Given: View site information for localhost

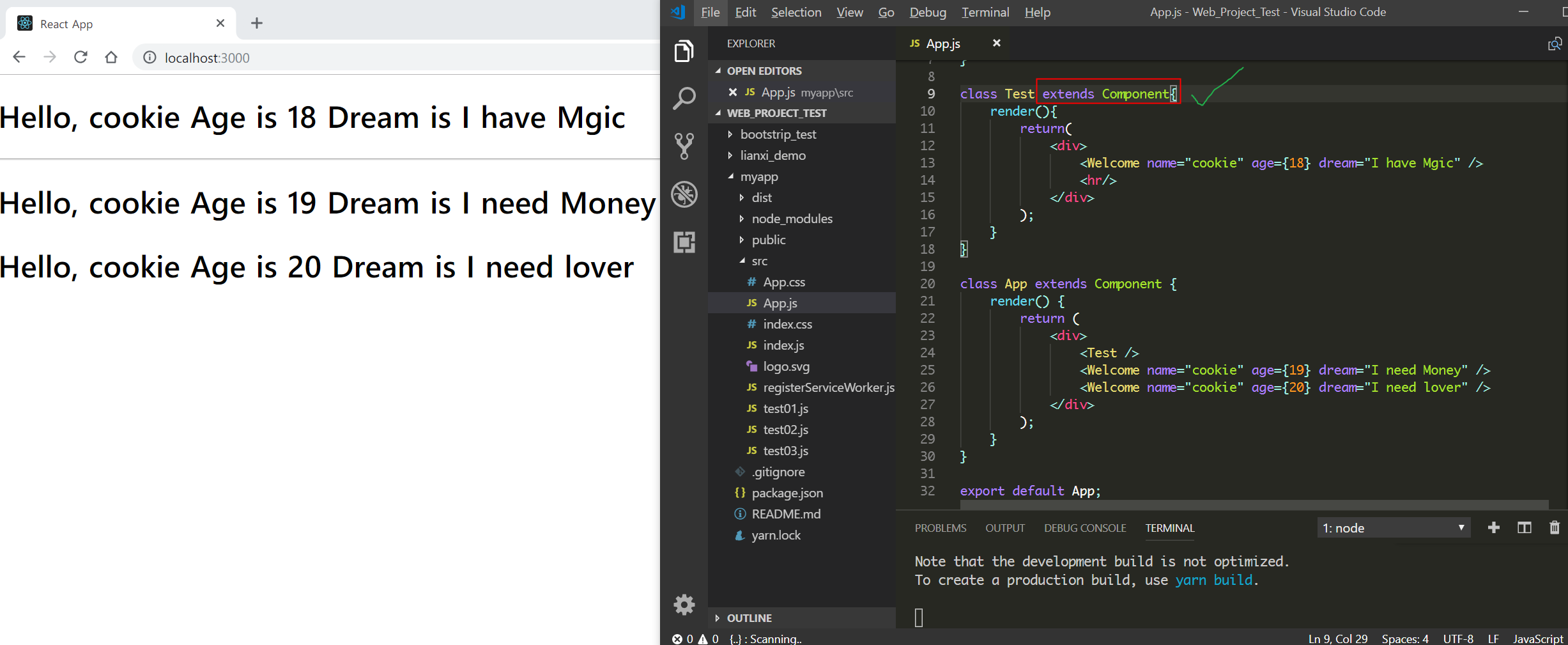Looking at the screenshot, I should pos(150,58).
